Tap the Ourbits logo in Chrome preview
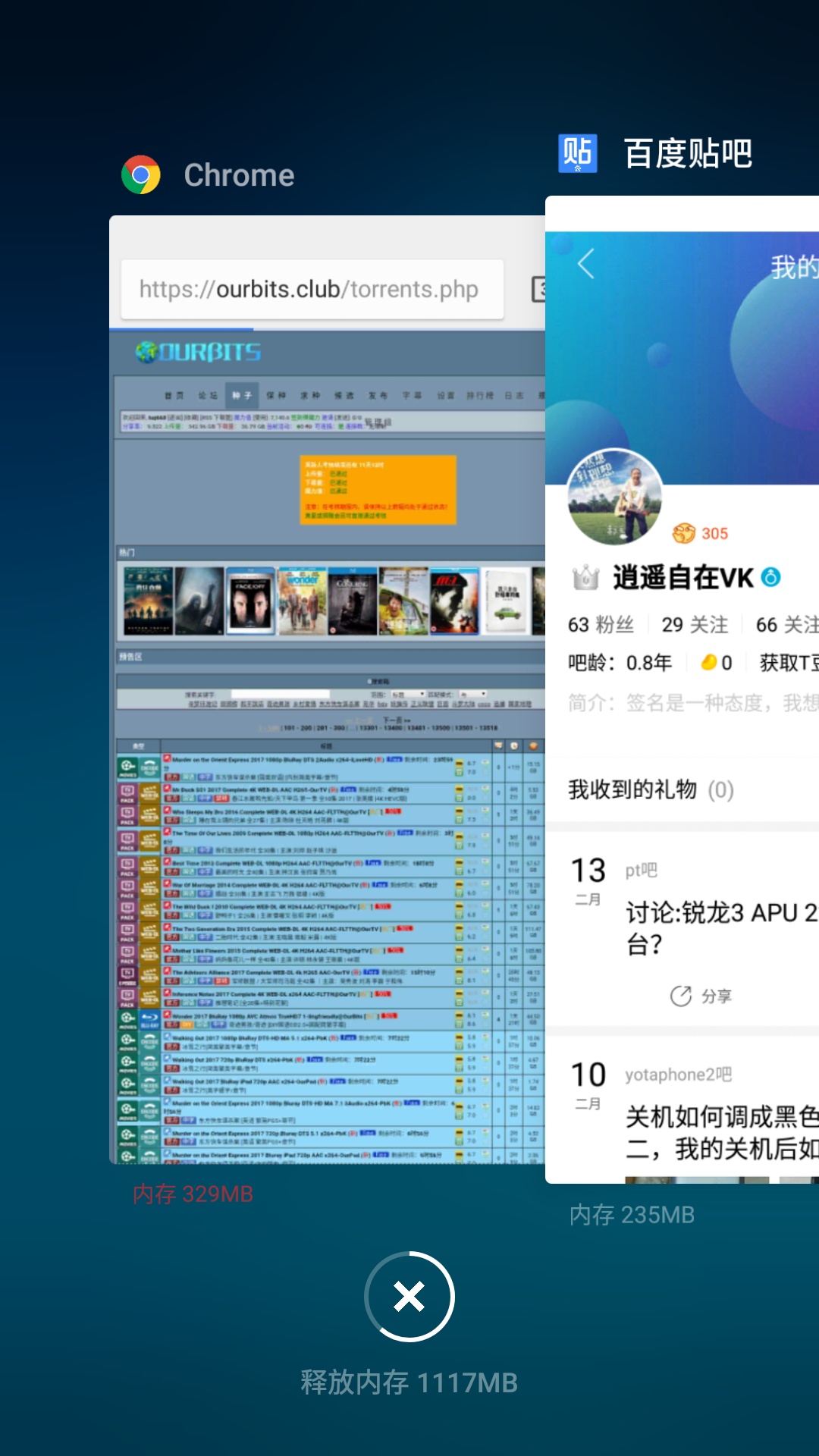This screenshot has width=819, height=1456. pos(199,352)
